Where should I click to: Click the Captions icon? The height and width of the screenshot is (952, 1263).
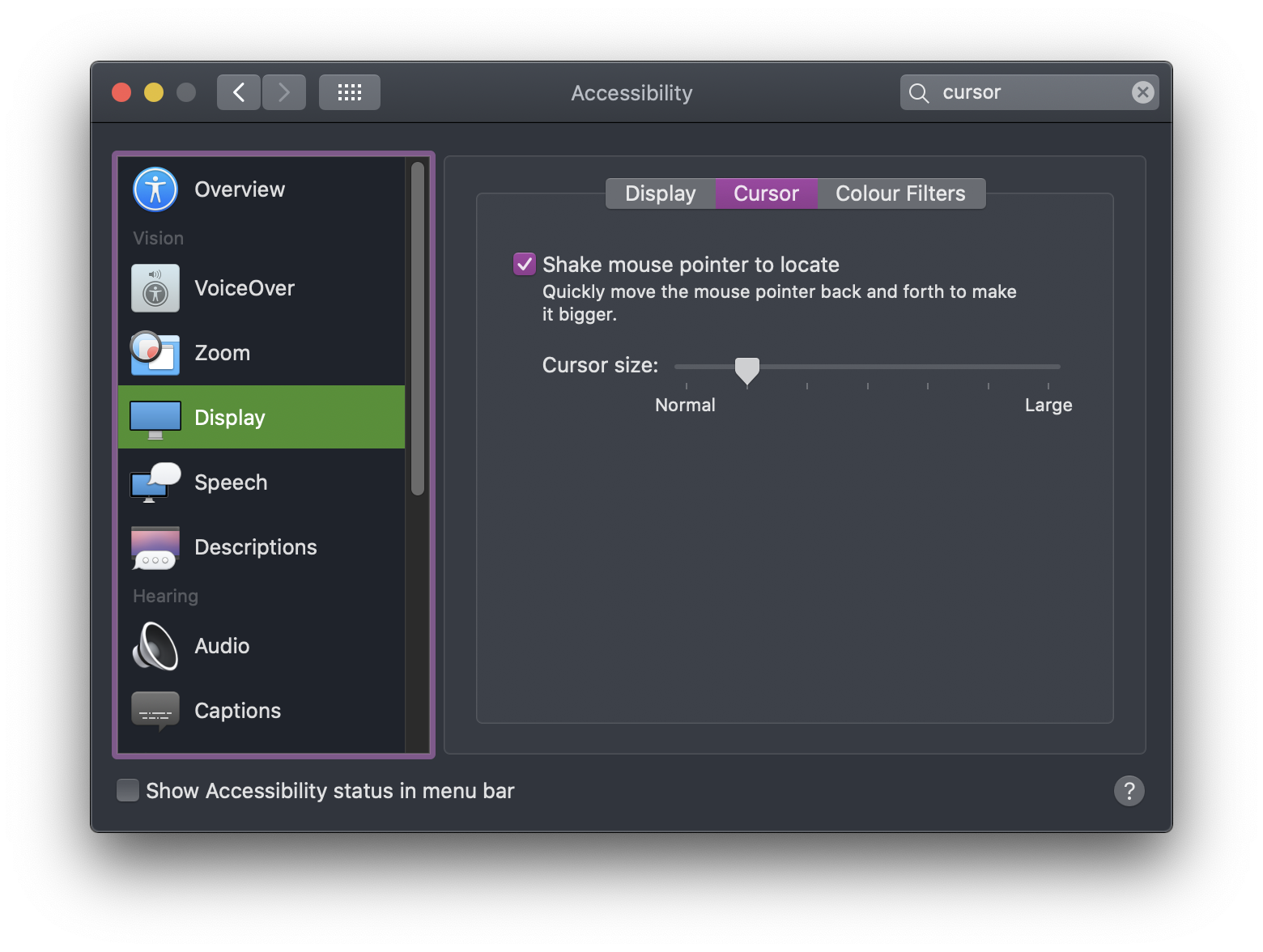(x=155, y=712)
